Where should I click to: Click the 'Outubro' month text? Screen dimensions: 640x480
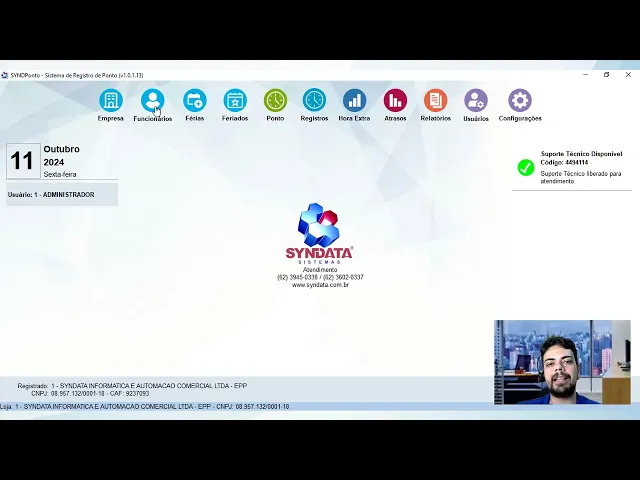[x=62, y=149]
